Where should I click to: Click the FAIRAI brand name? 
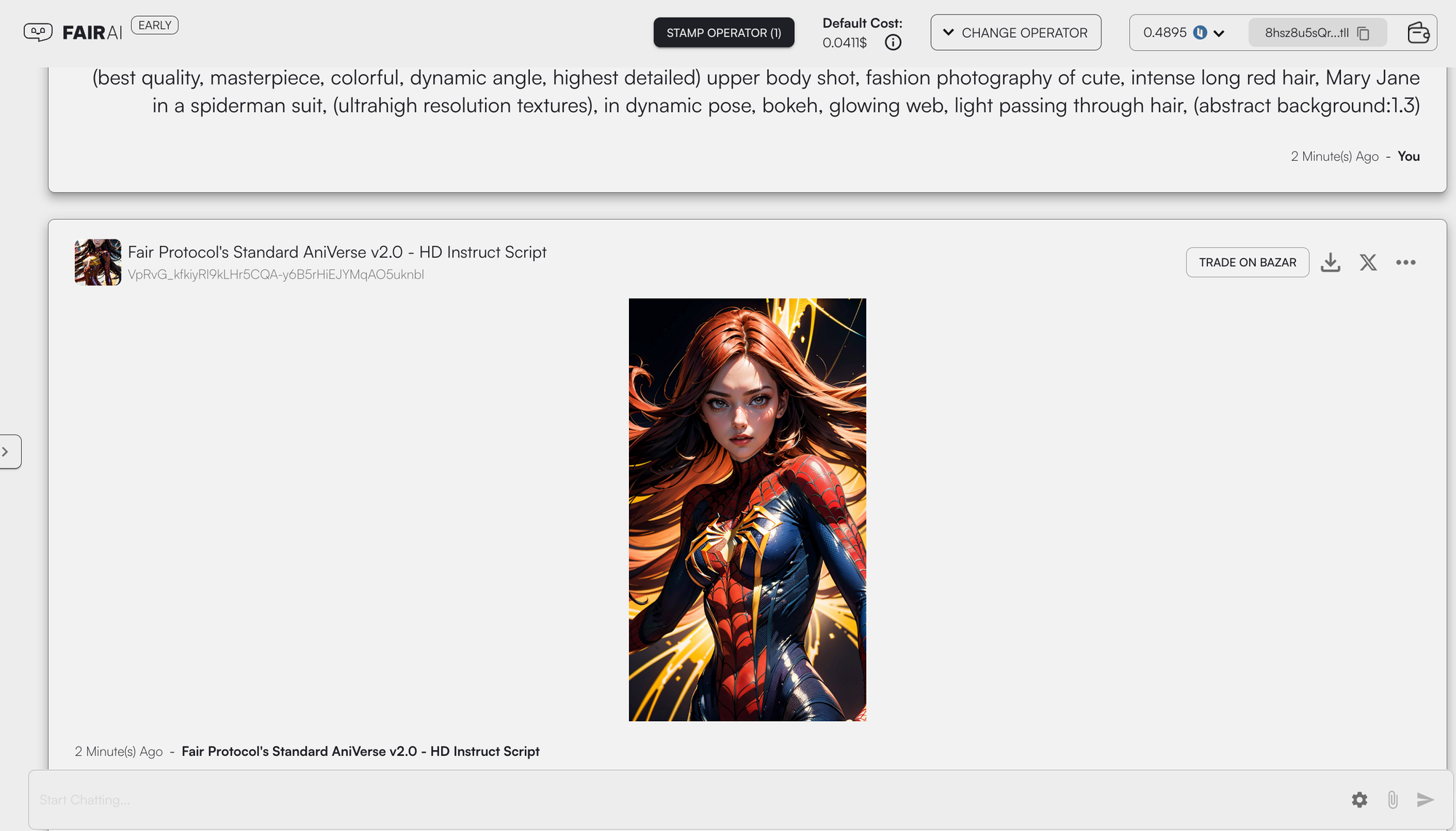(92, 33)
